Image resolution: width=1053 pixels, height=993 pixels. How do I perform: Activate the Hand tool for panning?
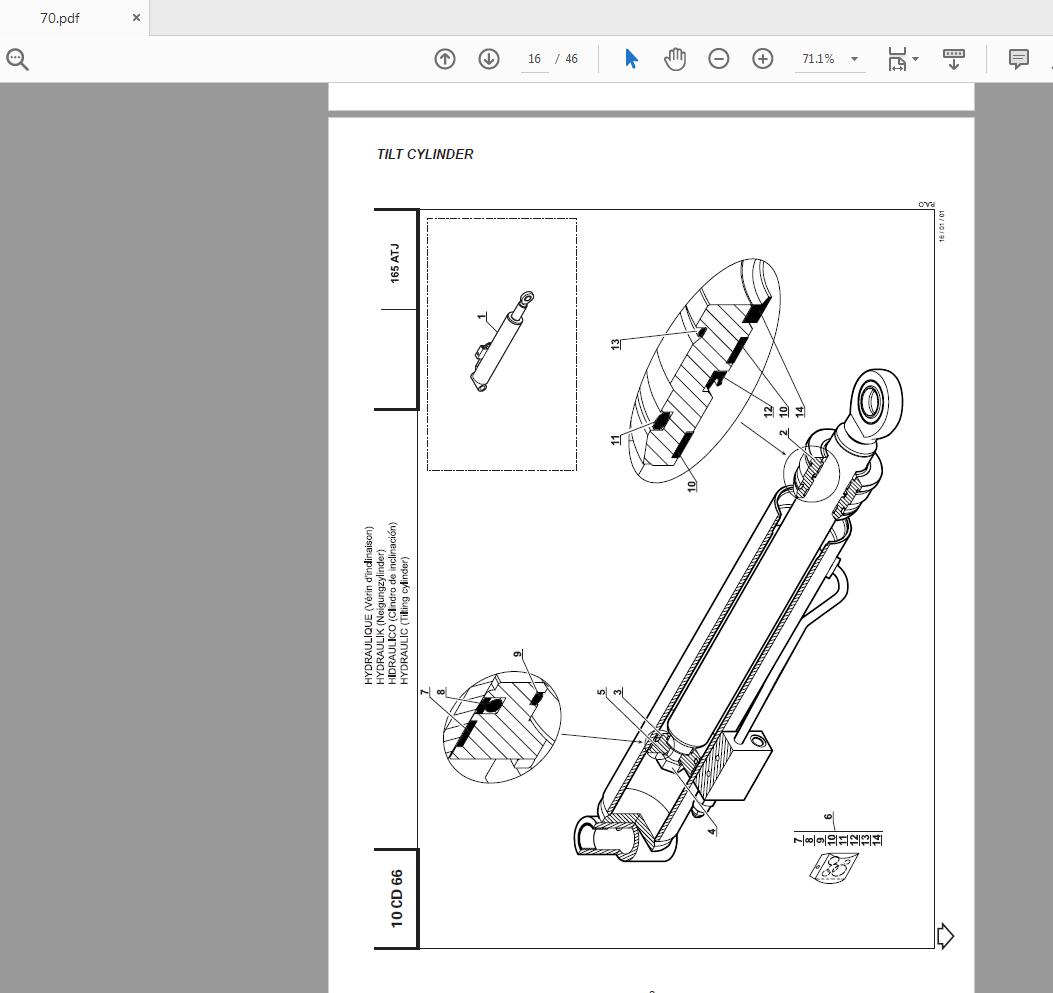[x=675, y=59]
